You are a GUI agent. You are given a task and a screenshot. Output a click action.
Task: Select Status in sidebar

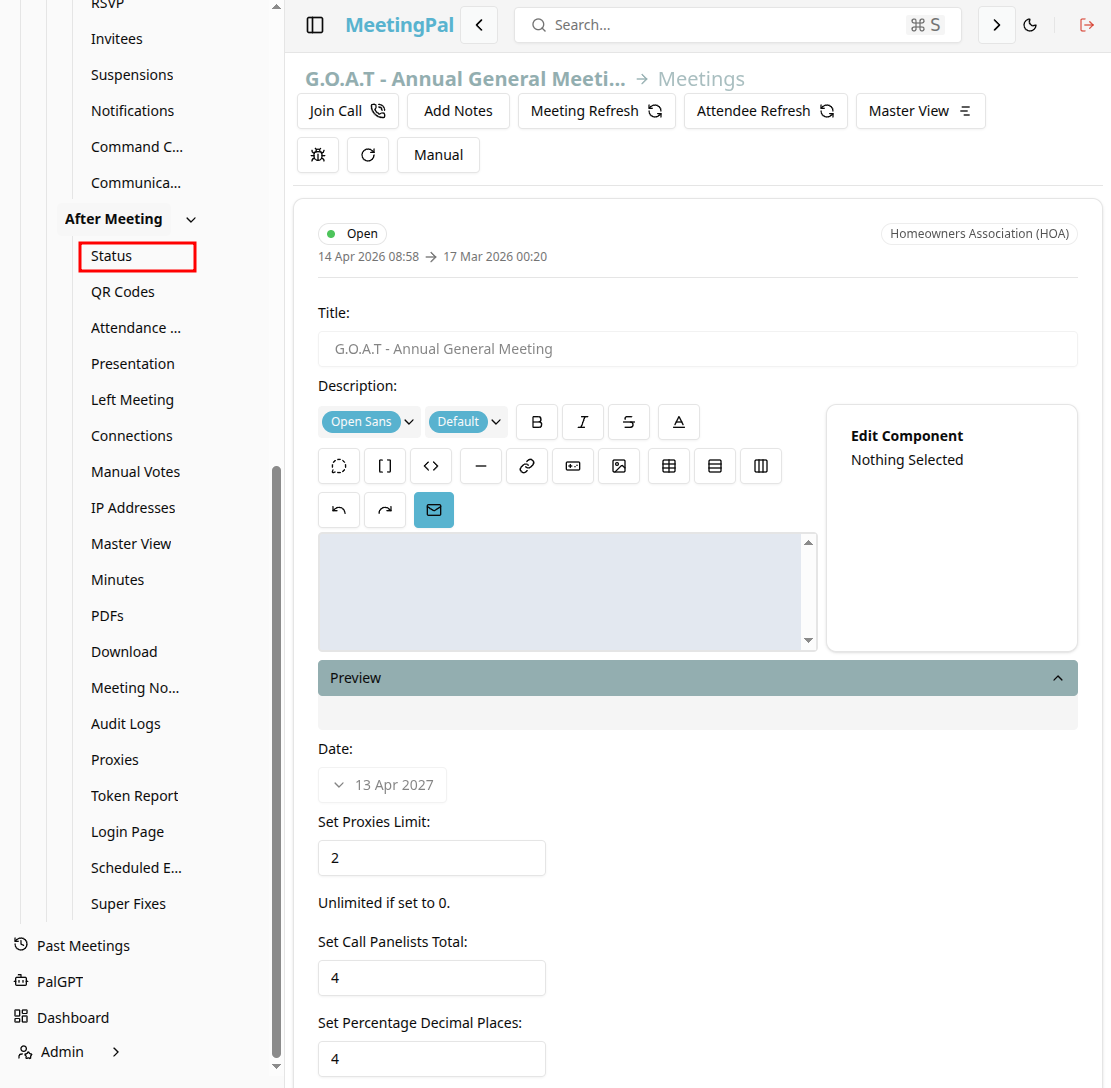[x=137, y=256]
